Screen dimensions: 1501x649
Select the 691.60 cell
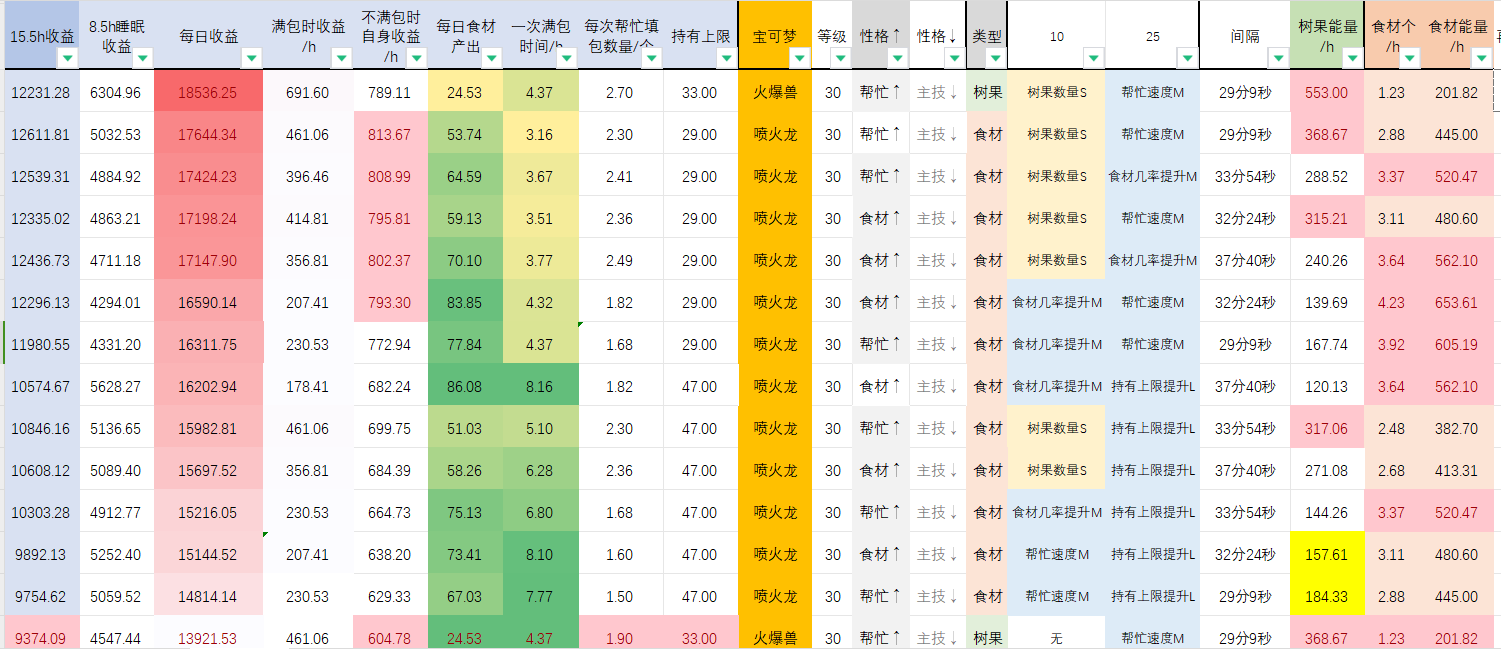pos(307,92)
